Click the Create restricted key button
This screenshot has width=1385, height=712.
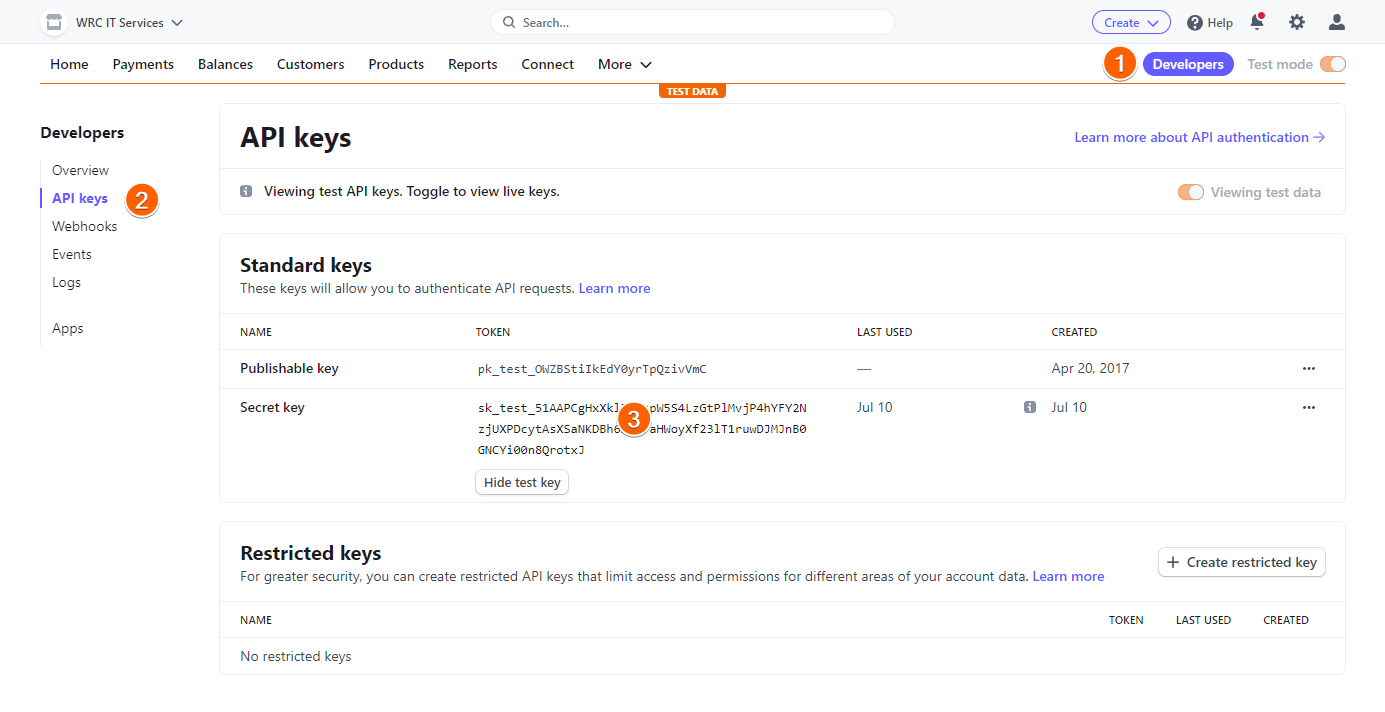1241,562
